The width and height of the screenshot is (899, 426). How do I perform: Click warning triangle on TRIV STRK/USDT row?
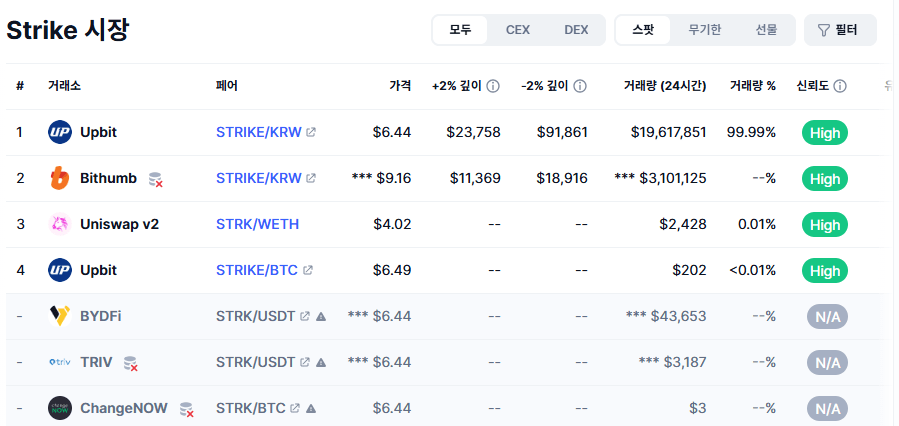(x=321, y=362)
